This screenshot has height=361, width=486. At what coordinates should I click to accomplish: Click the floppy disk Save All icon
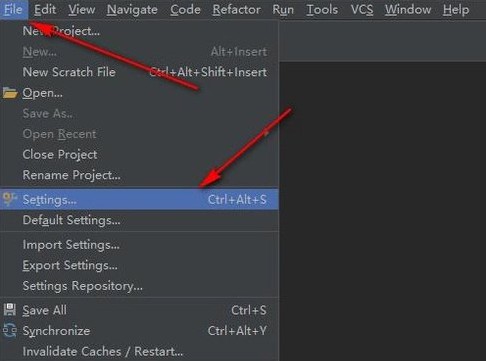pyautogui.click(x=10, y=310)
